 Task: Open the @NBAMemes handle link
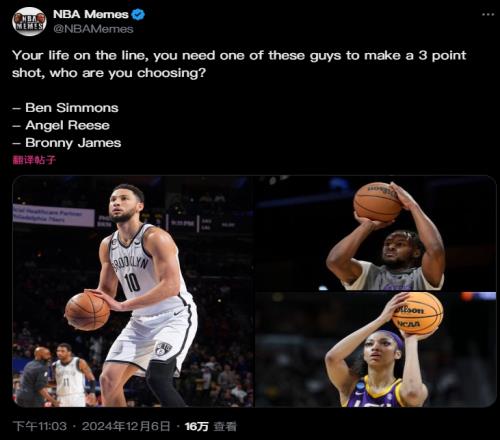[93, 29]
